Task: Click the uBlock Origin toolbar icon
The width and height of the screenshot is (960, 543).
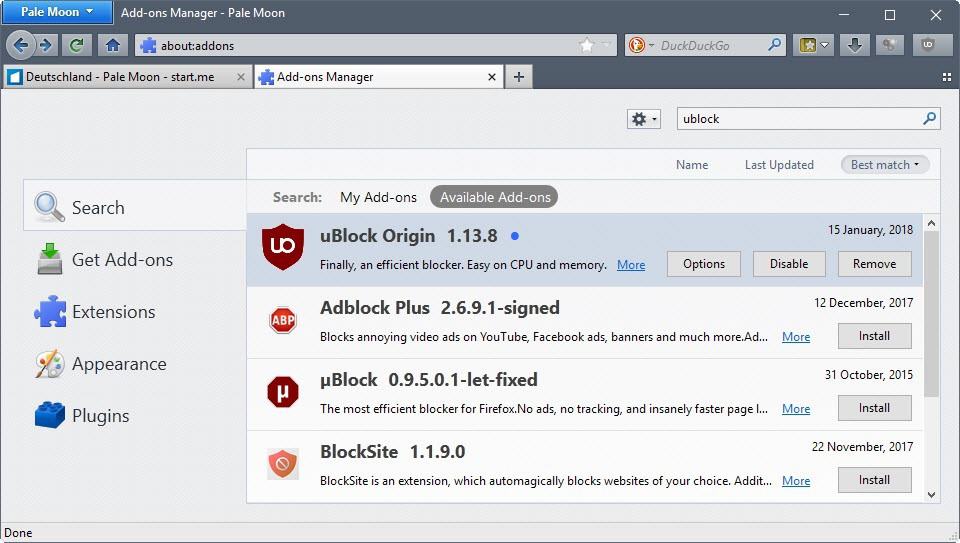Action: click(928, 45)
